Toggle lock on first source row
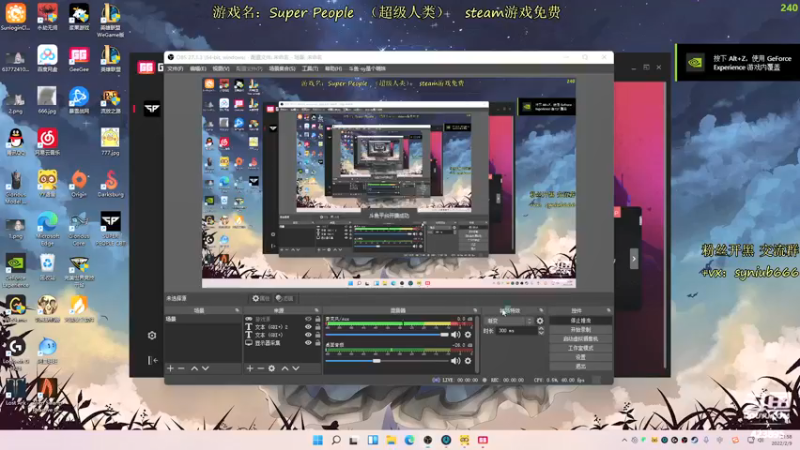This screenshot has width=800, height=450. pyautogui.click(x=318, y=319)
